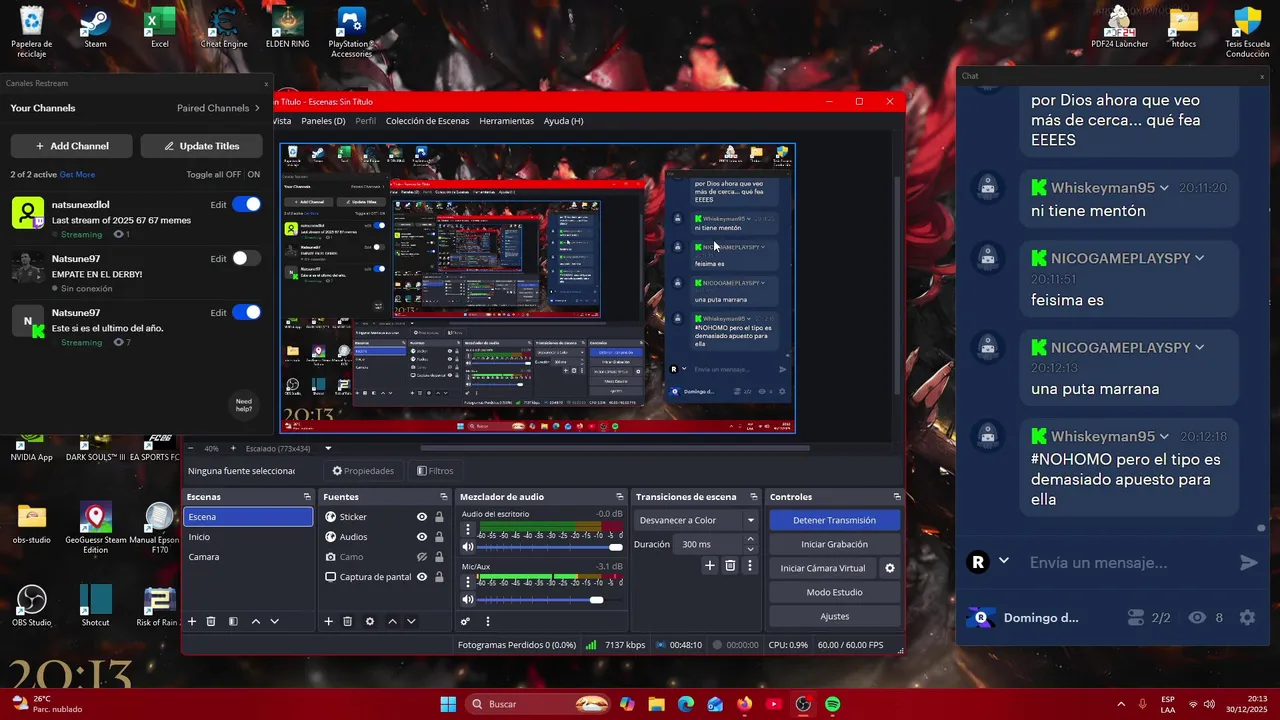Click Iniciar Grabación button
Image resolution: width=1280 pixels, height=720 pixels.
[x=834, y=544]
